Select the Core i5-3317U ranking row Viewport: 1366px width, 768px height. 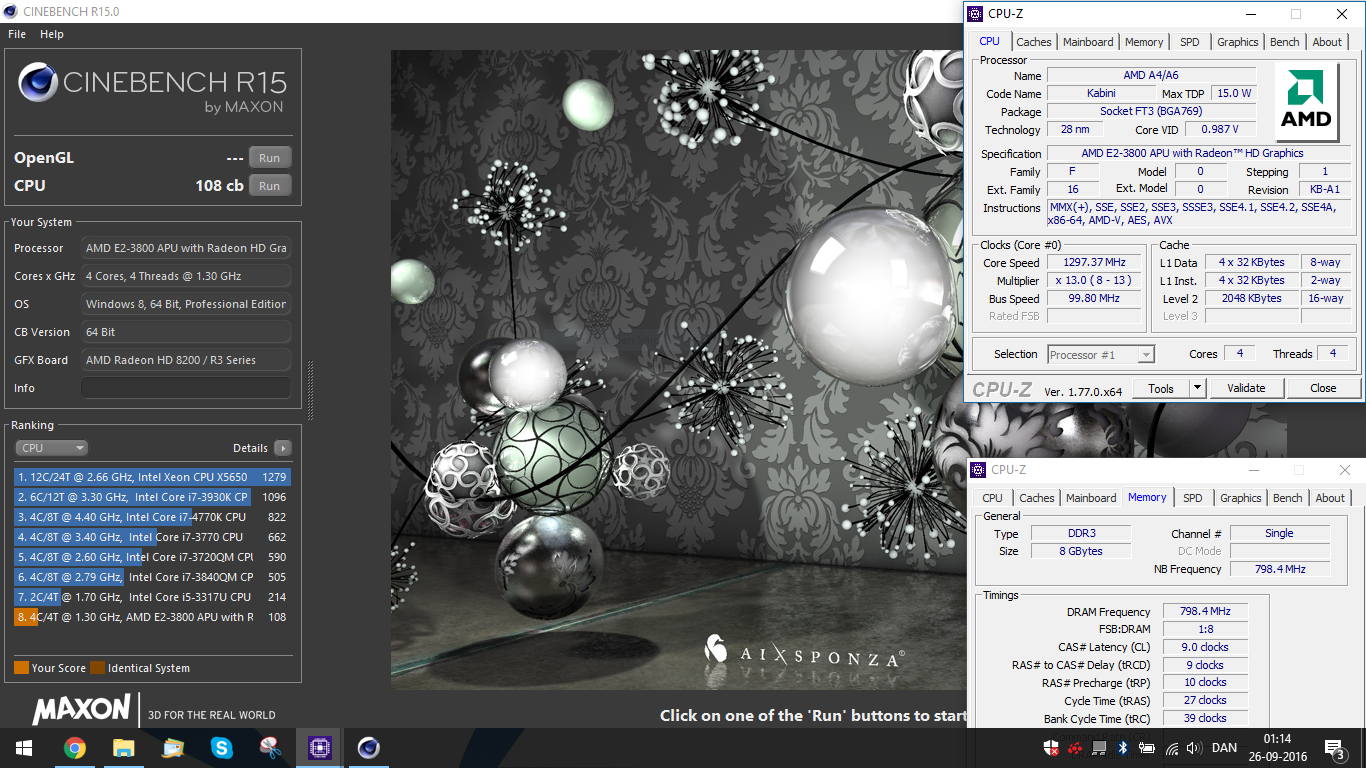[153, 597]
